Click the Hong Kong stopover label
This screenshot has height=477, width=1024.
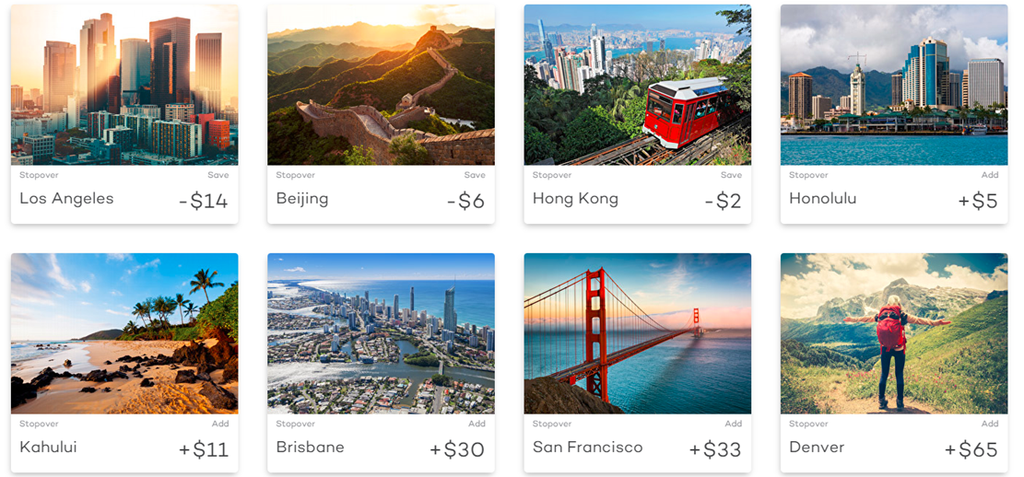575,199
